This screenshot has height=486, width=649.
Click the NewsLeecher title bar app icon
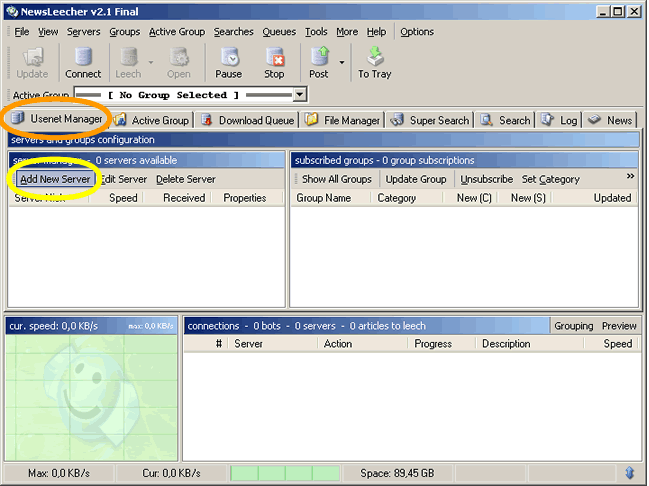click(x=12, y=12)
